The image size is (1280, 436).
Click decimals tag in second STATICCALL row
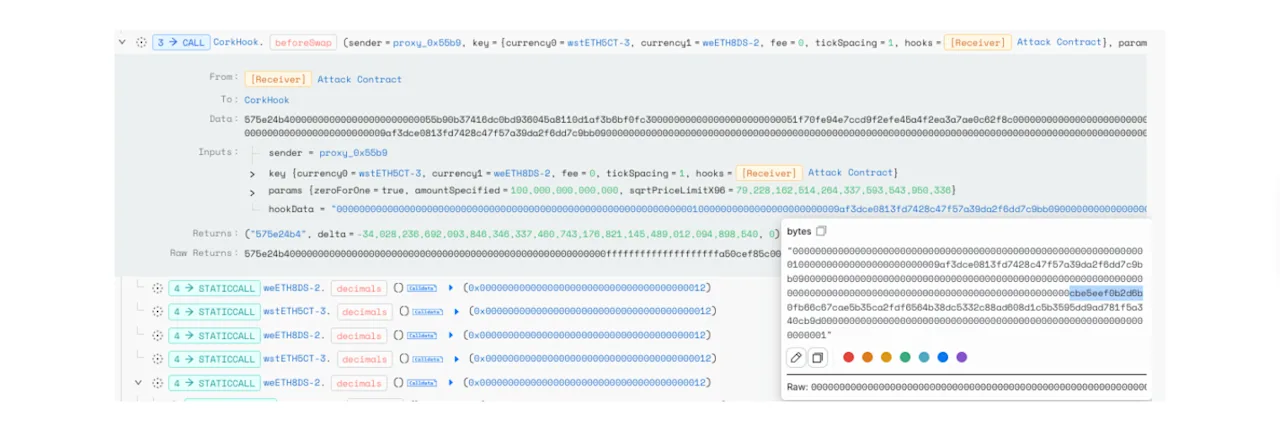tap(365, 311)
